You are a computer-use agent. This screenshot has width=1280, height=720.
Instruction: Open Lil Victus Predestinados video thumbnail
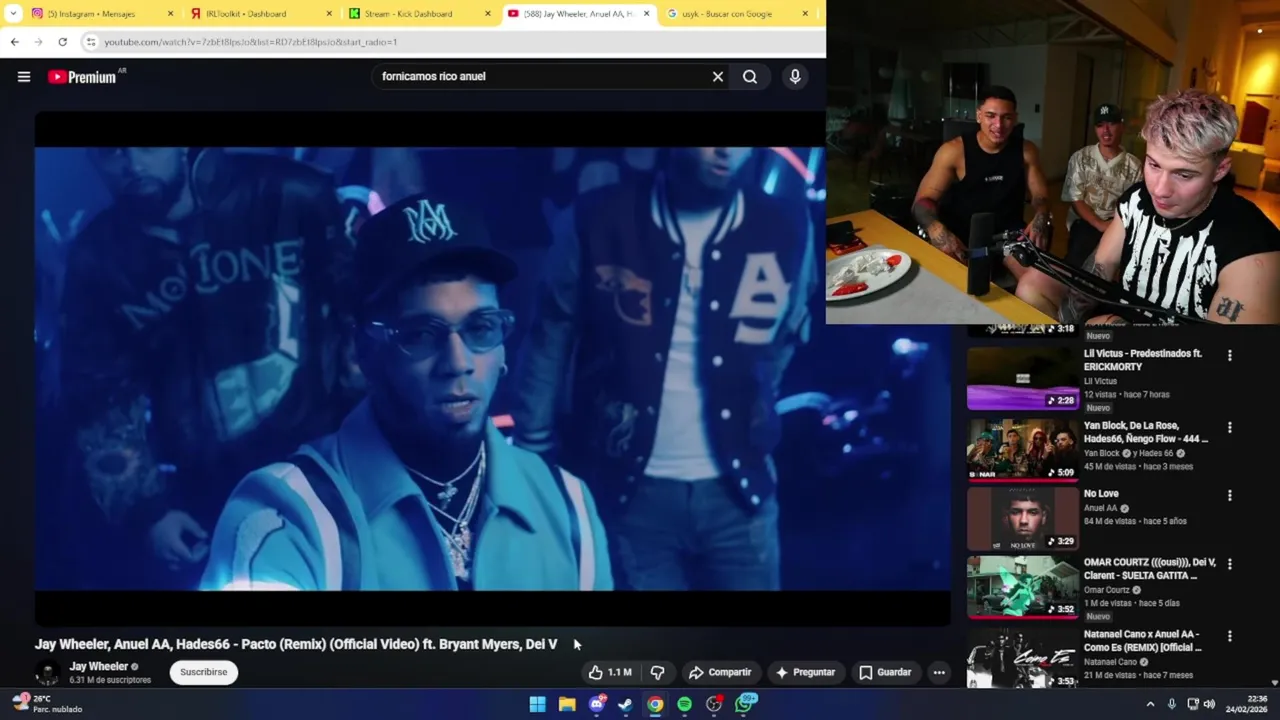point(1022,378)
